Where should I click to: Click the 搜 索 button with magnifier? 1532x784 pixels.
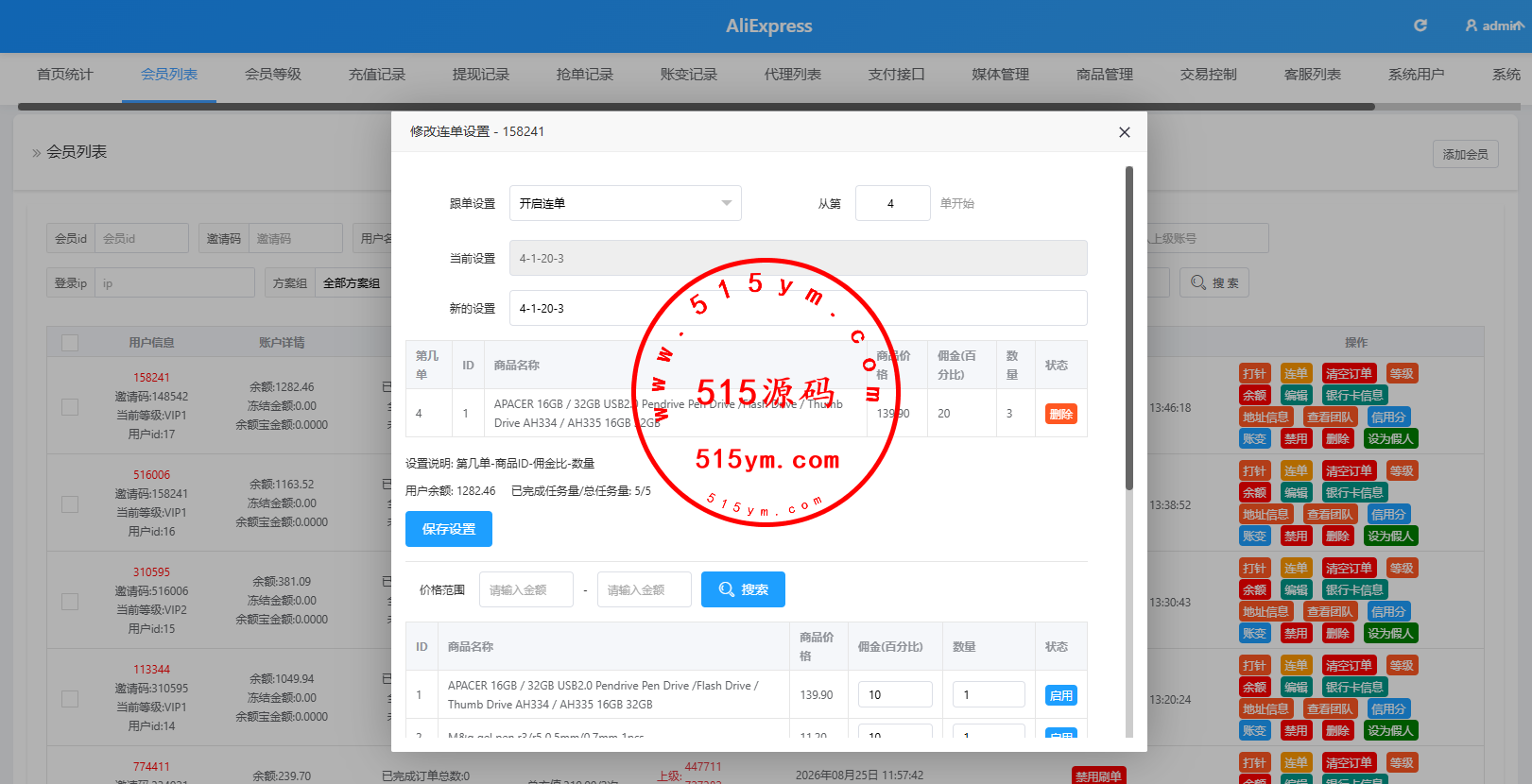click(1214, 282)
